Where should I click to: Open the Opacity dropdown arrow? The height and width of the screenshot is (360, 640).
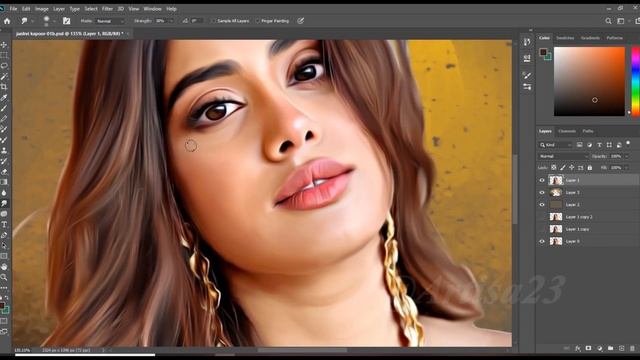pos(627,156)
